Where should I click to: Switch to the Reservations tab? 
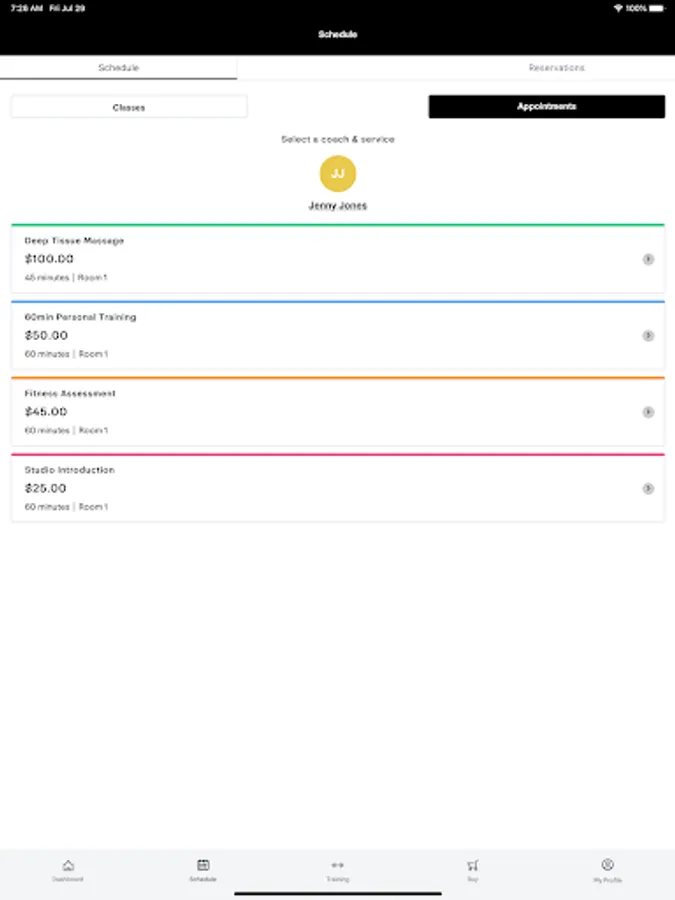pos(556,68)
